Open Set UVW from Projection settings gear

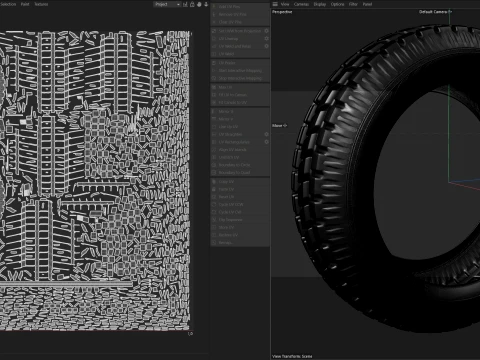coord(266,31)
